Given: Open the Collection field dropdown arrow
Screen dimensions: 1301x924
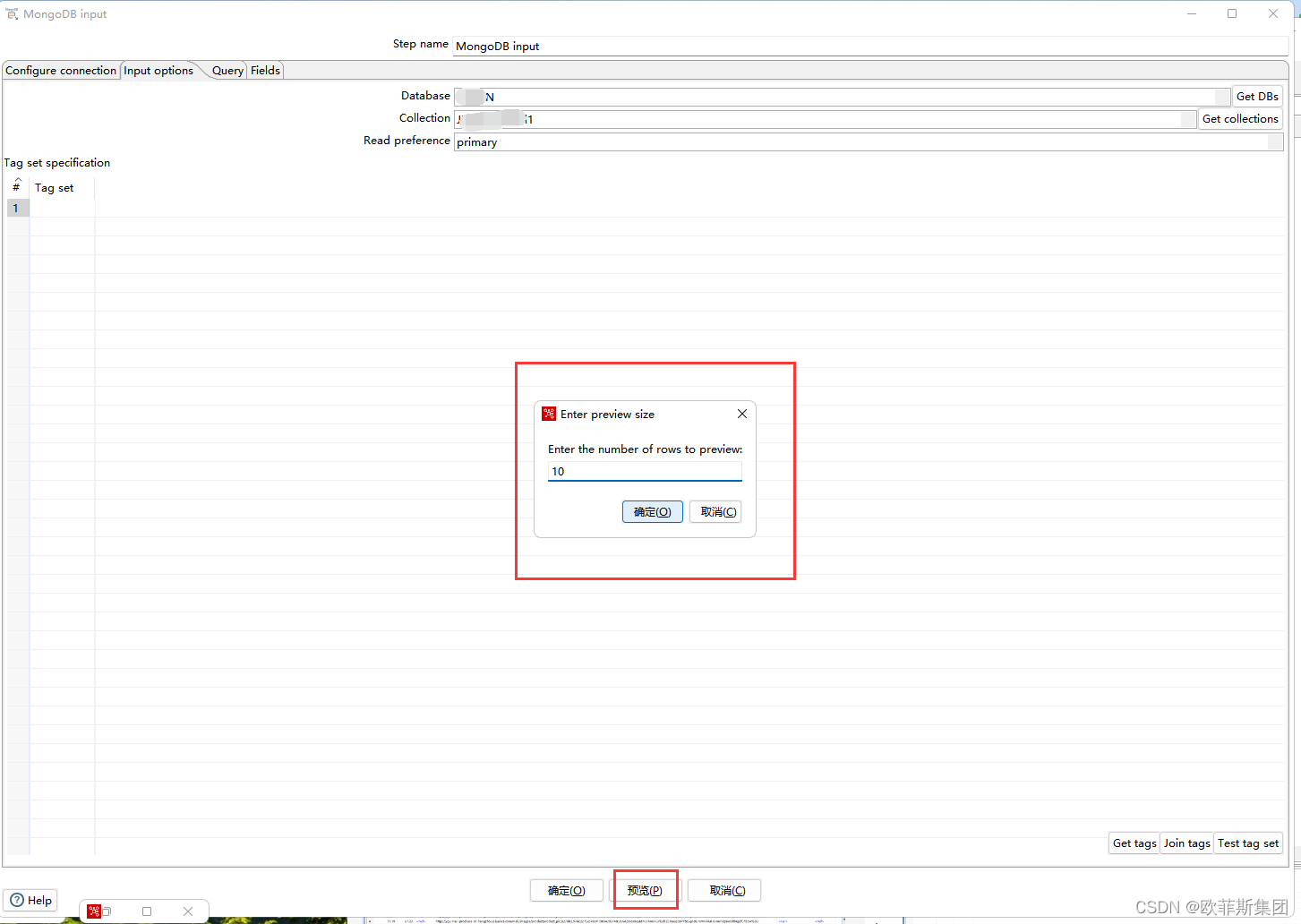Looking at the screenshot, I should pyautogui.click(x=1189, y=119).
